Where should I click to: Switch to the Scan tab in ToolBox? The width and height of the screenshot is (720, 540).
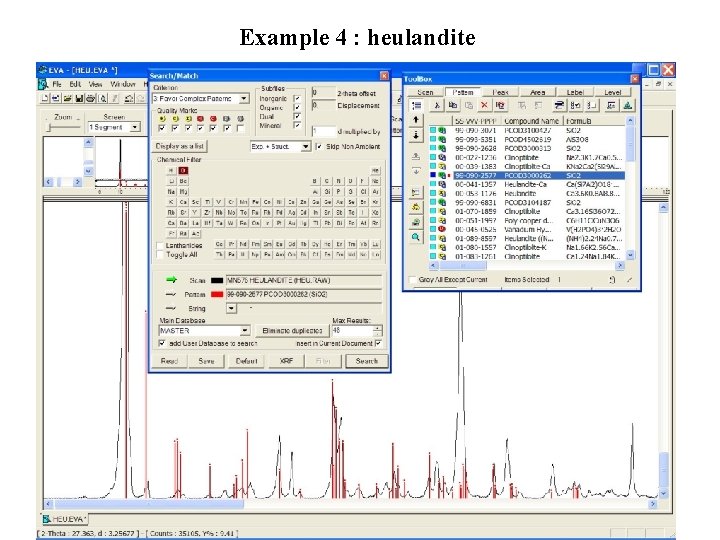425,92
